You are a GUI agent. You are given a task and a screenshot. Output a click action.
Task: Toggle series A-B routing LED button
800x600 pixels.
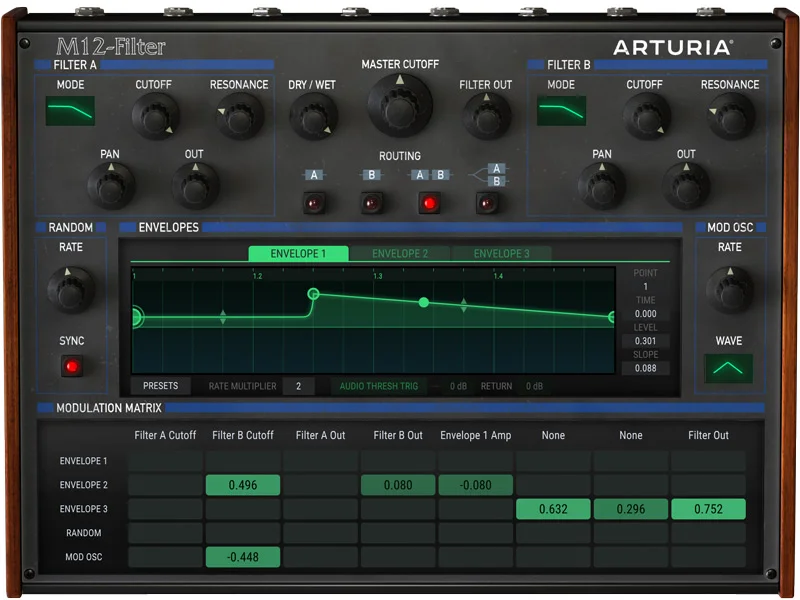pos(430,203)
